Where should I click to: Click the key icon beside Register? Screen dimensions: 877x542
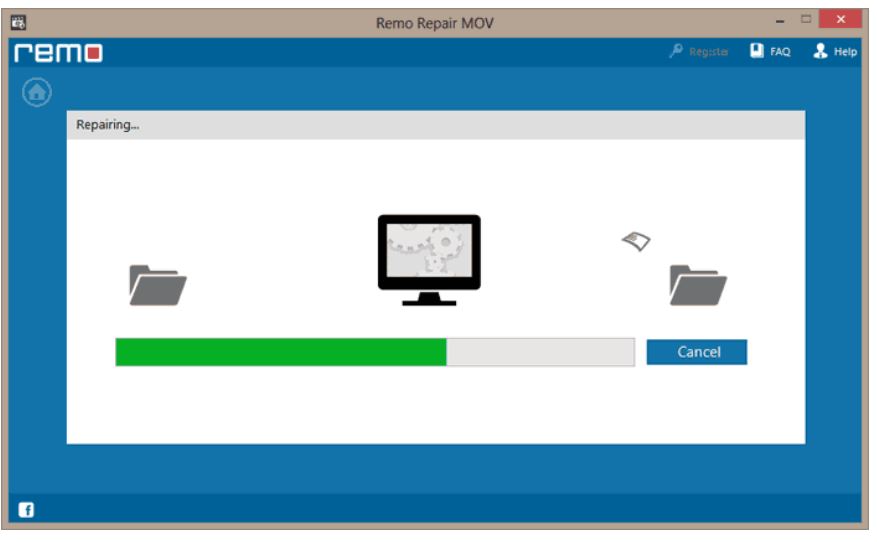tap(676, 51)
